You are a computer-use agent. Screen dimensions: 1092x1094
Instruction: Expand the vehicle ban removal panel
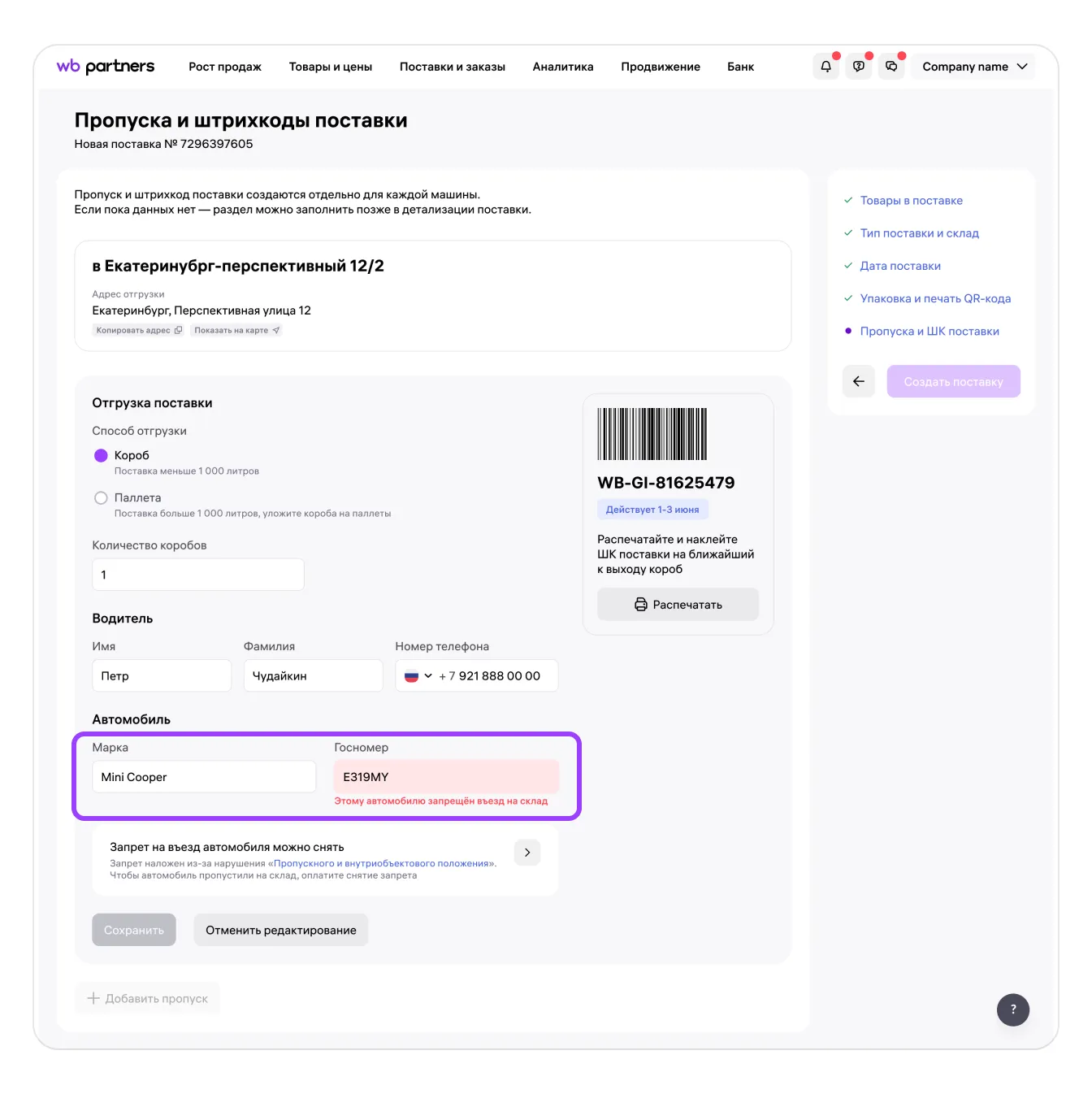[527, 853]
